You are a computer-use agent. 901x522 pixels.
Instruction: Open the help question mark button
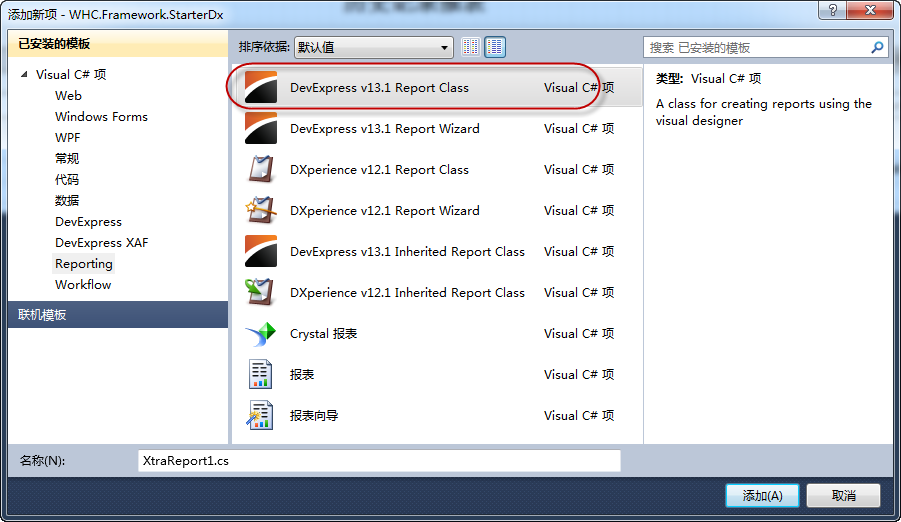point(833,10)
